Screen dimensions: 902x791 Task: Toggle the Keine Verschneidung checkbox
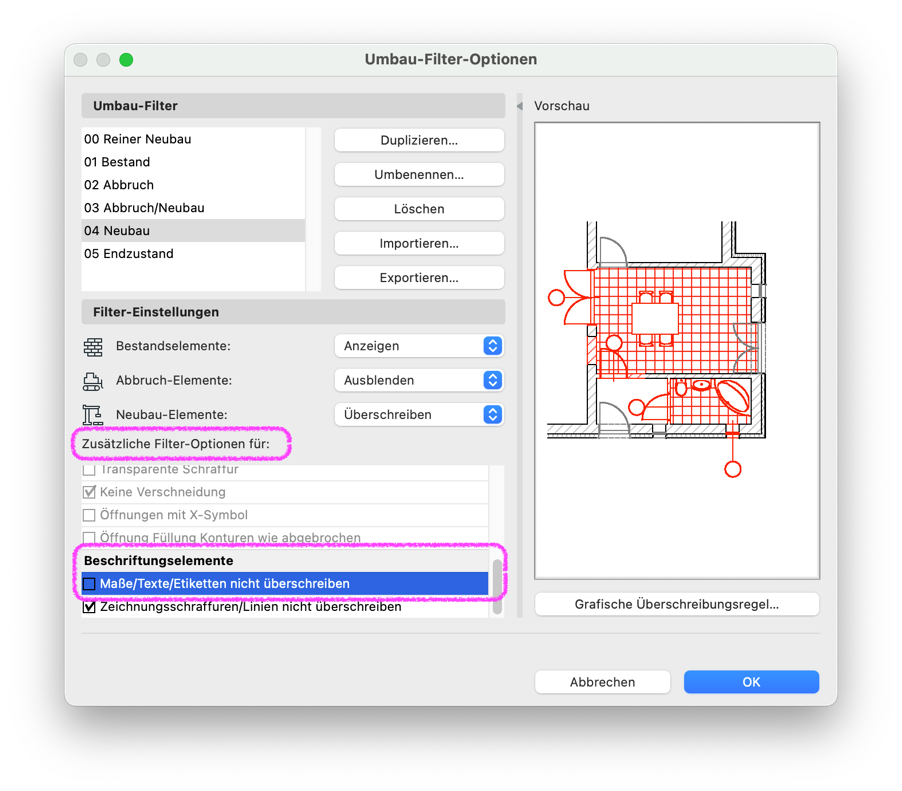[89, 492]
